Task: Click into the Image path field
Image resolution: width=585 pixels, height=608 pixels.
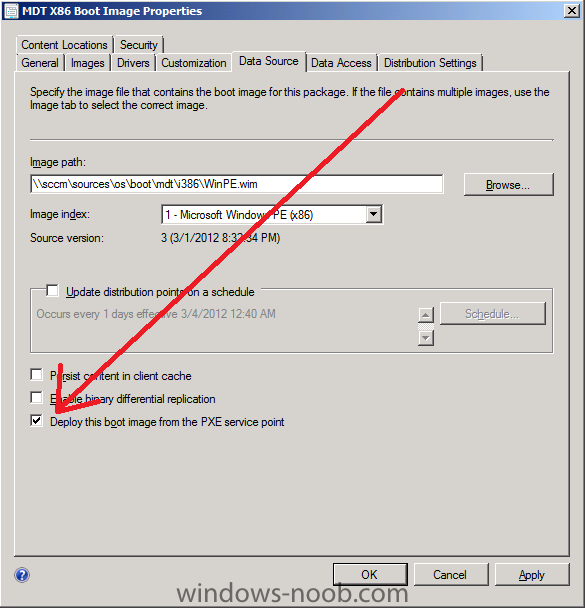Action: [236, 184]
